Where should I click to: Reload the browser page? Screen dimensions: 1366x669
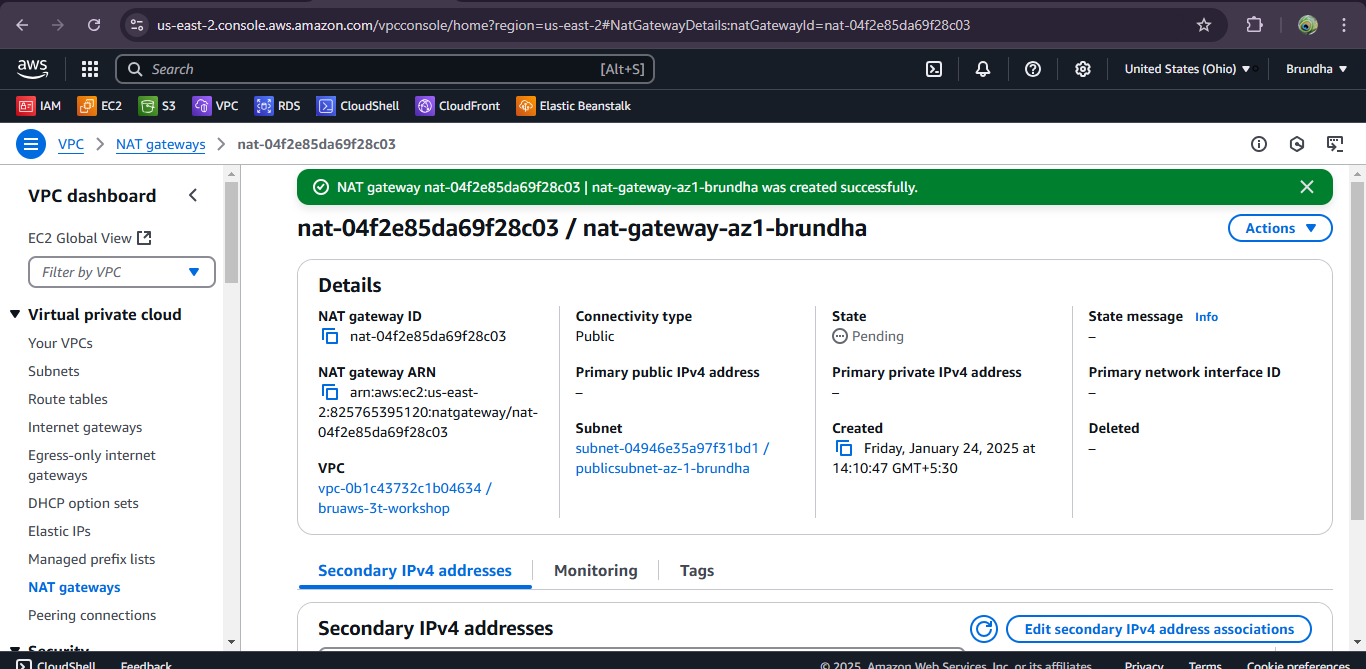click(x=94, y=25)
